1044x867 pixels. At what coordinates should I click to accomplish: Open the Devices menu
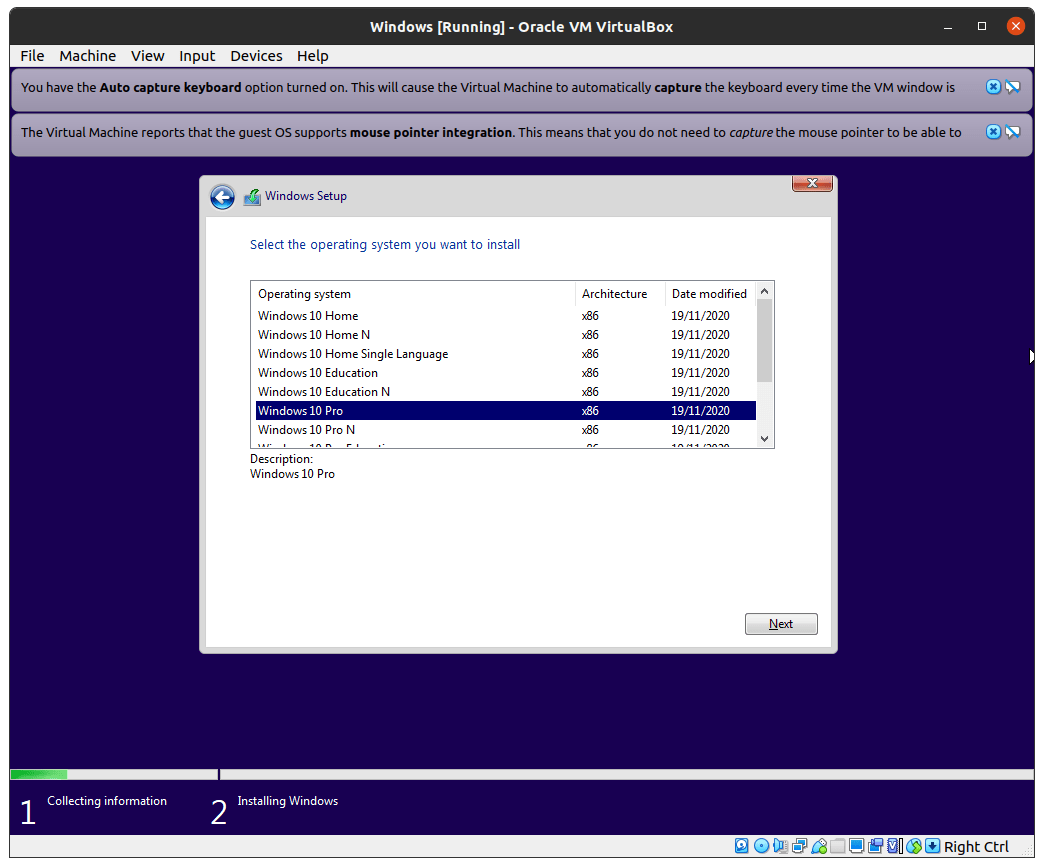pos(256,56)
